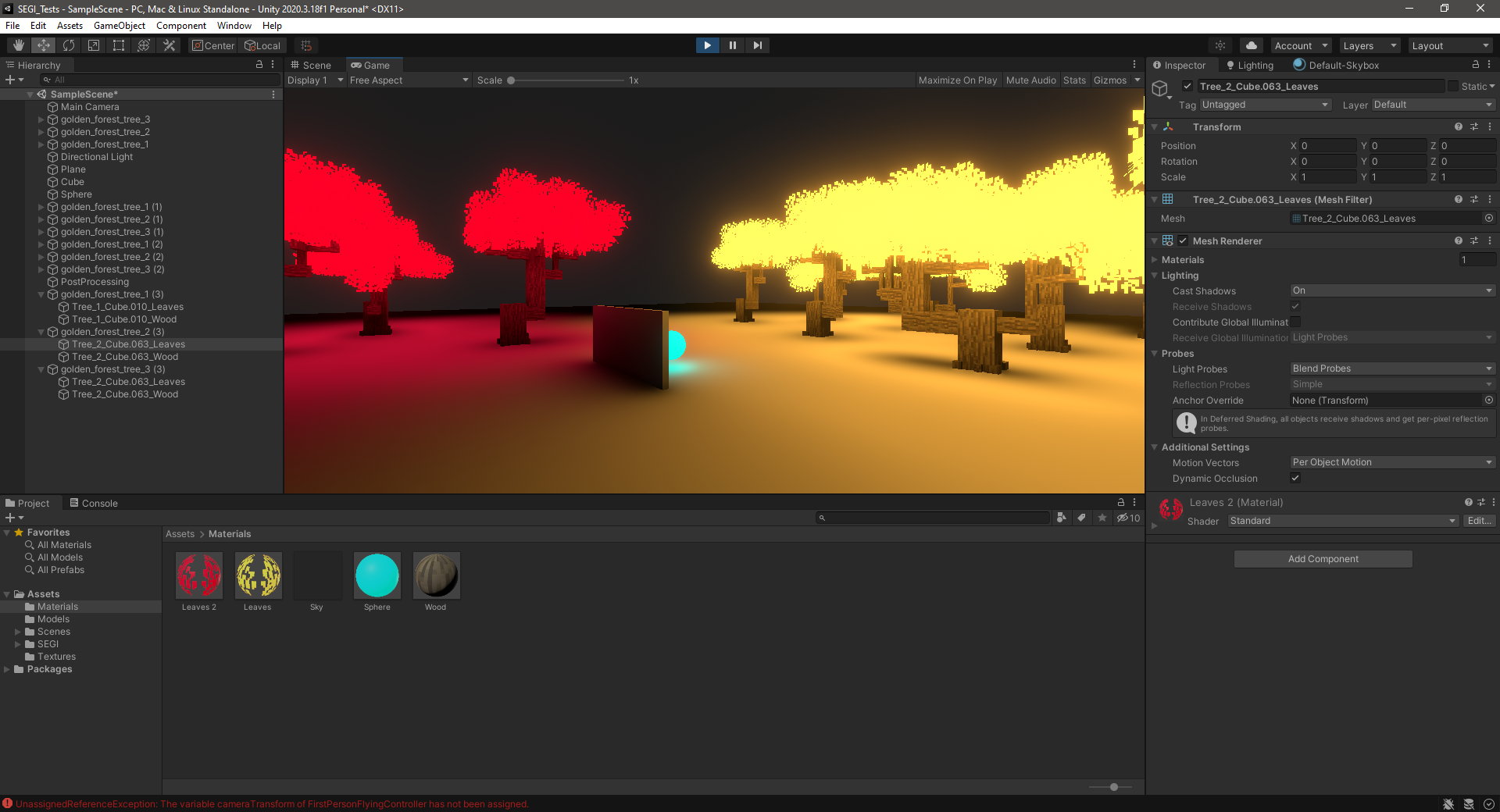
Task: Select the Sphere material thumbnail
Action: [377, 575]
